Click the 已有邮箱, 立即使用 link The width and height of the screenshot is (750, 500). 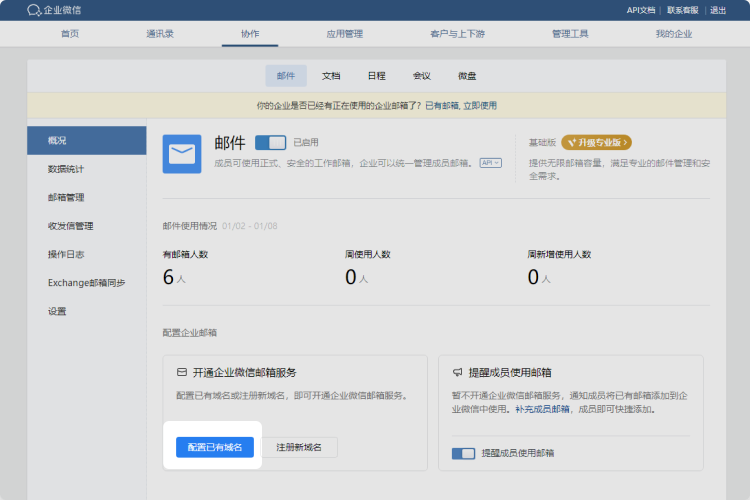[461, 105]
